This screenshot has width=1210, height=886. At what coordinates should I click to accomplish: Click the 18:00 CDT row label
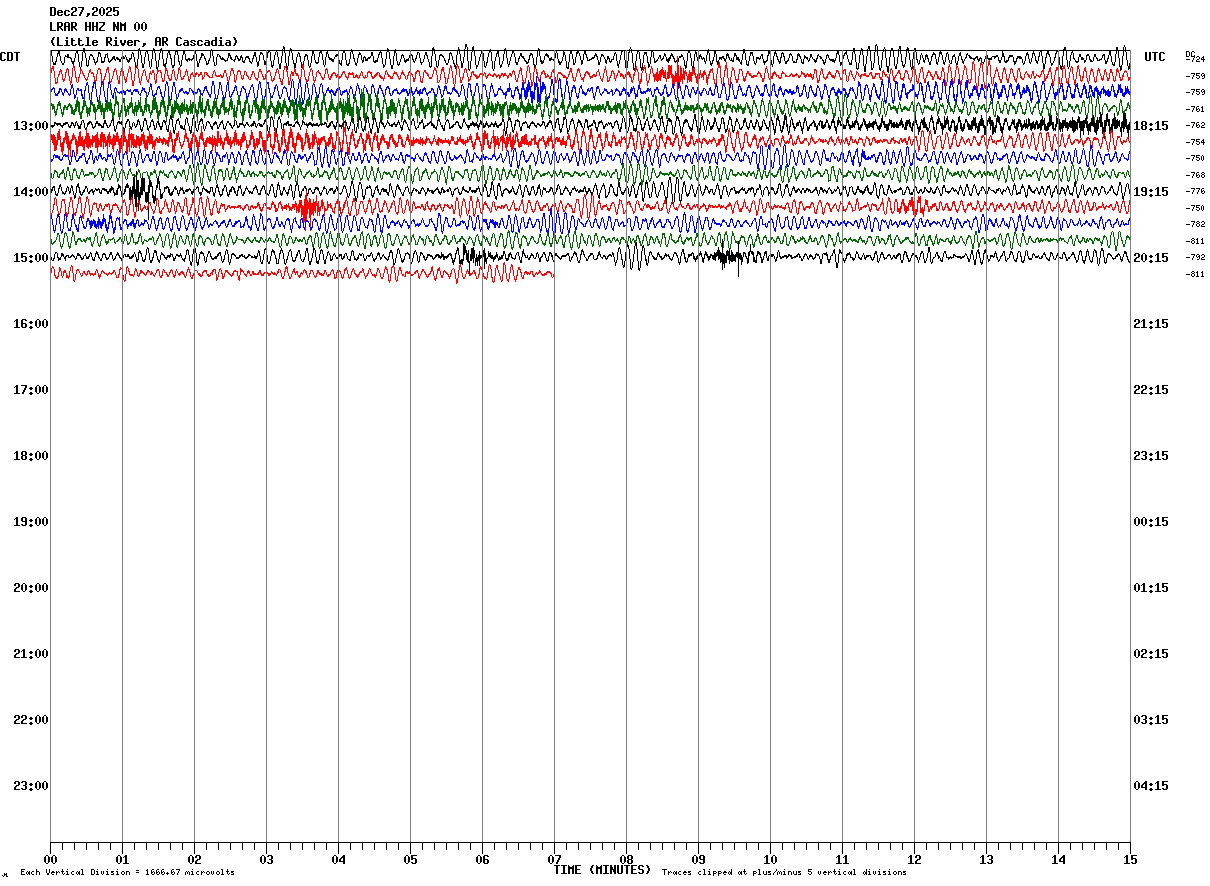pos(31,456)
